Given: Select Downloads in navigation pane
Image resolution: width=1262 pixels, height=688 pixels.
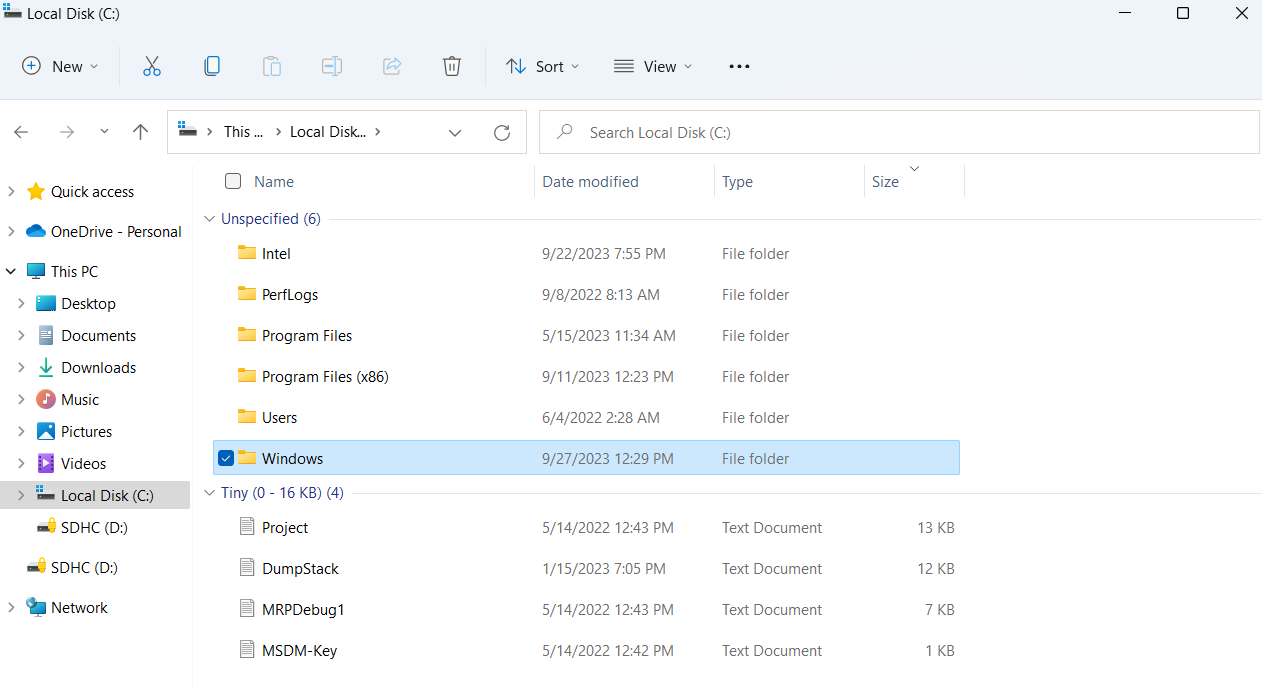Looking at the screenshot, I should (98, 368).
